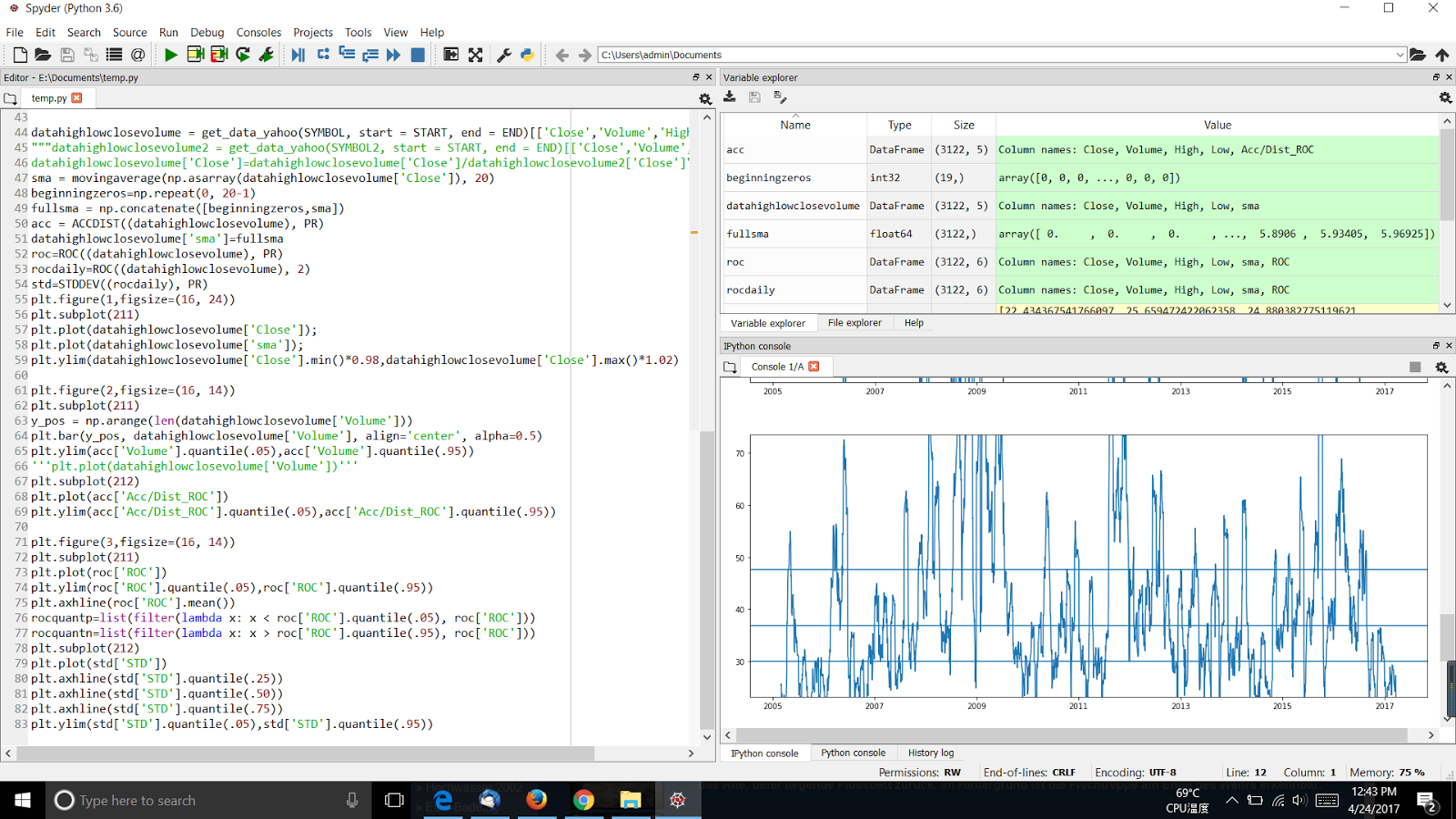The image size is (1456, 819).
Task: Go to next cursor position
Action: pos(584,56)
